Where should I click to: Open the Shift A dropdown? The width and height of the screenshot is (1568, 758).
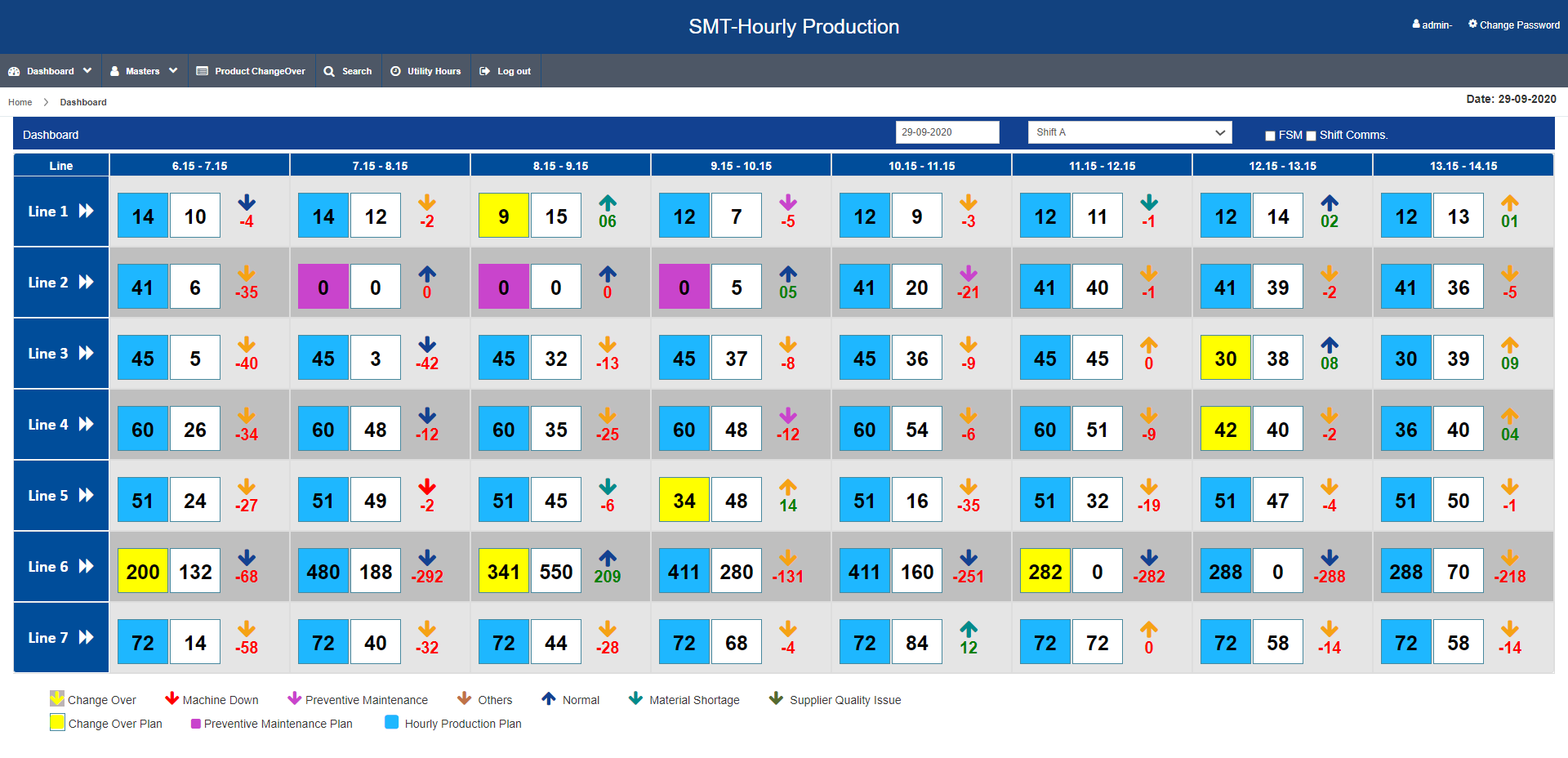click(1129, 132)
